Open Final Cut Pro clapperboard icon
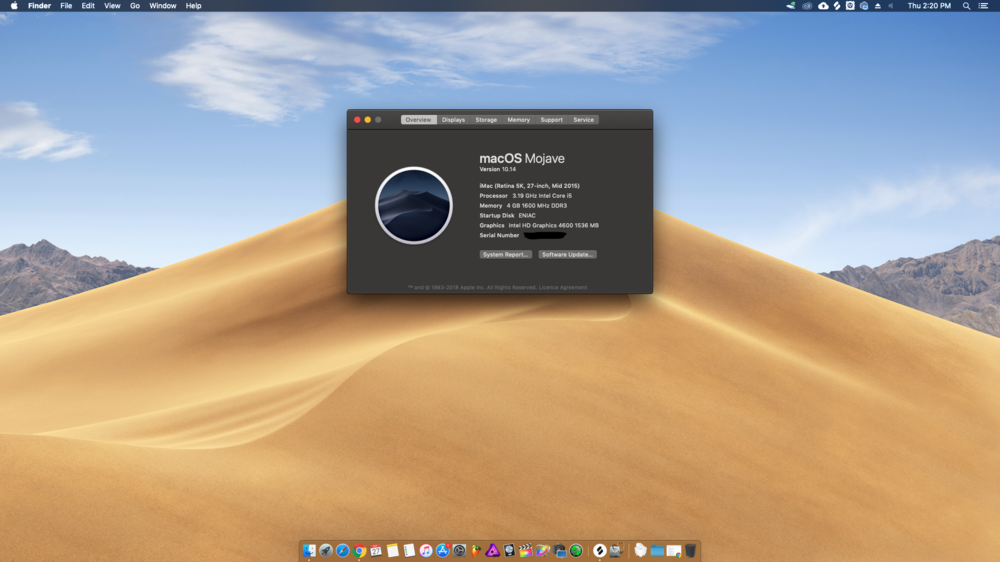This screenshot has height=562, width=1000. (526, 551)
